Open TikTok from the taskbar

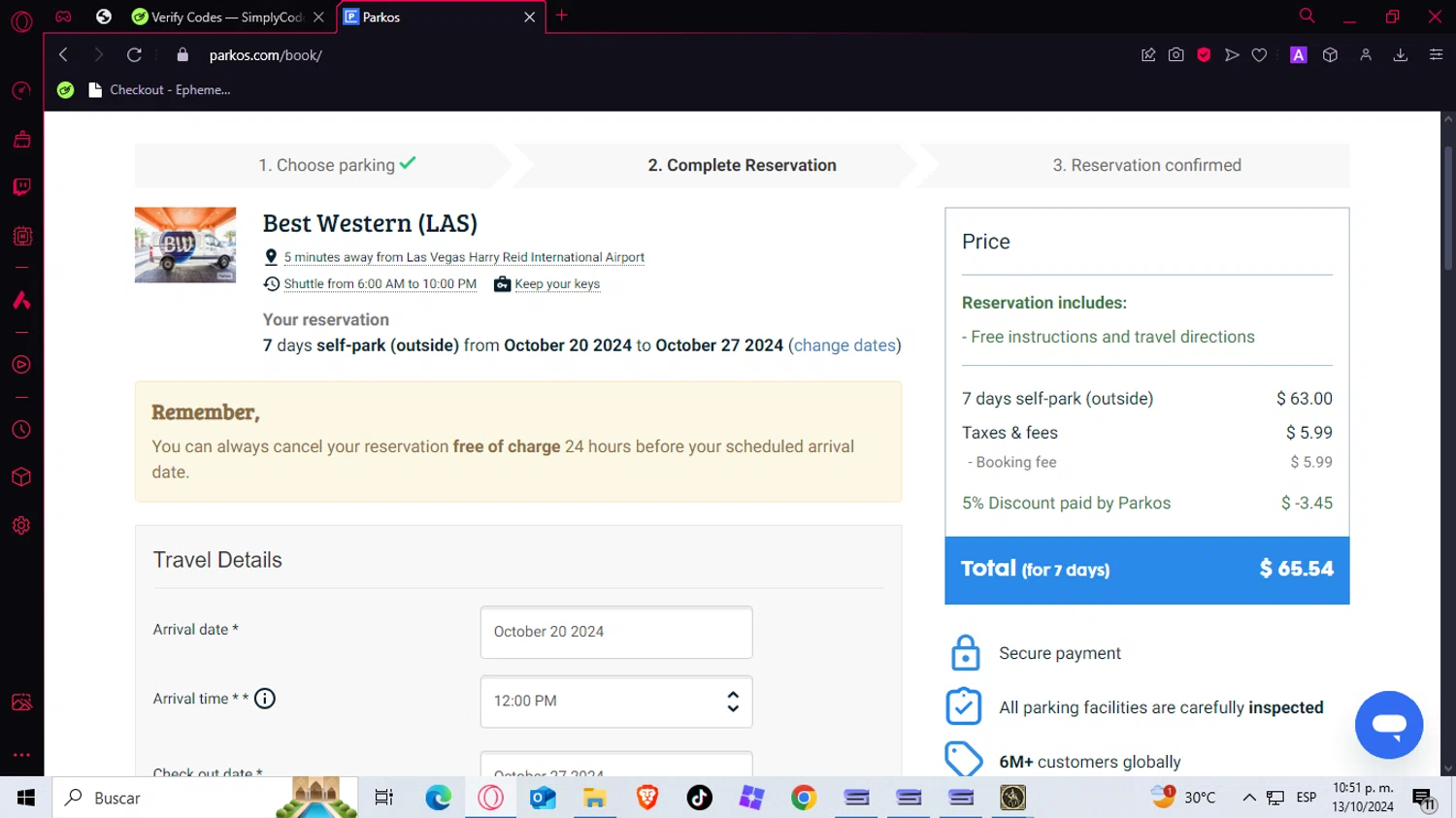click(x=699, y=798)
